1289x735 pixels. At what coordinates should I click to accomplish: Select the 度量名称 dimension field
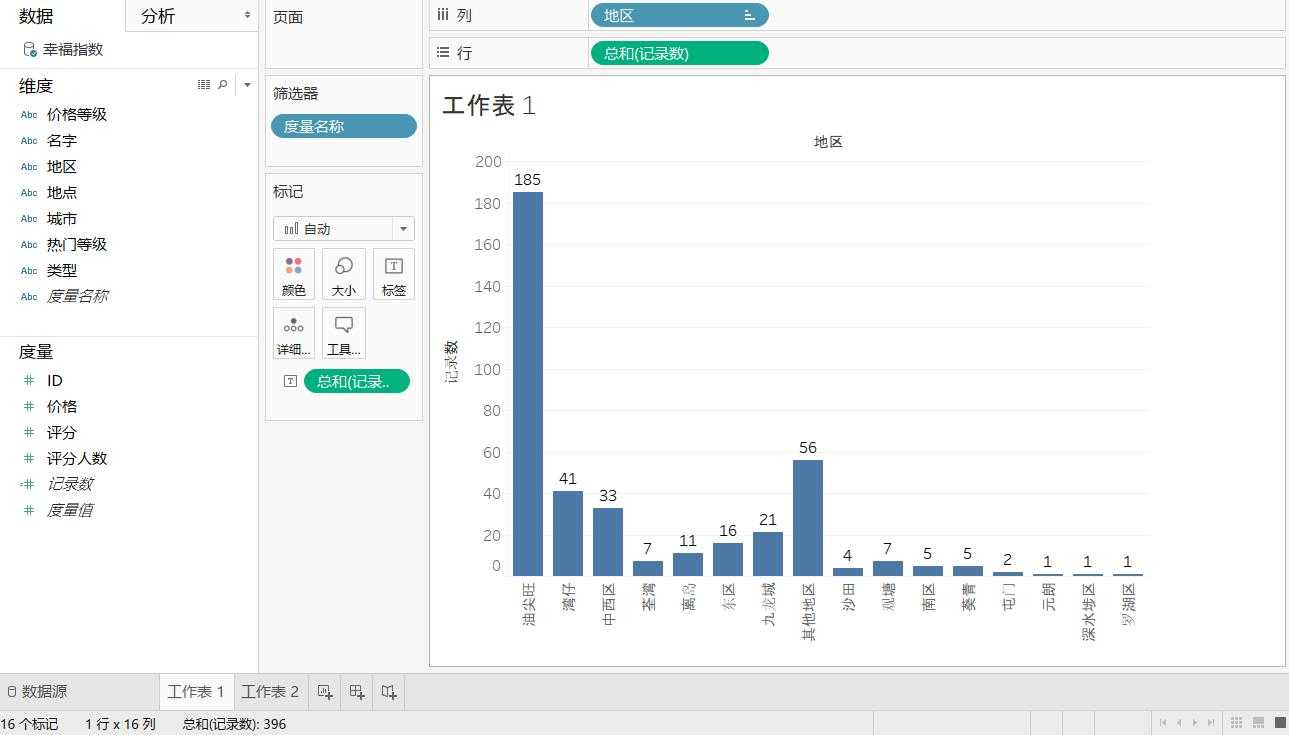tap(77, 296)
